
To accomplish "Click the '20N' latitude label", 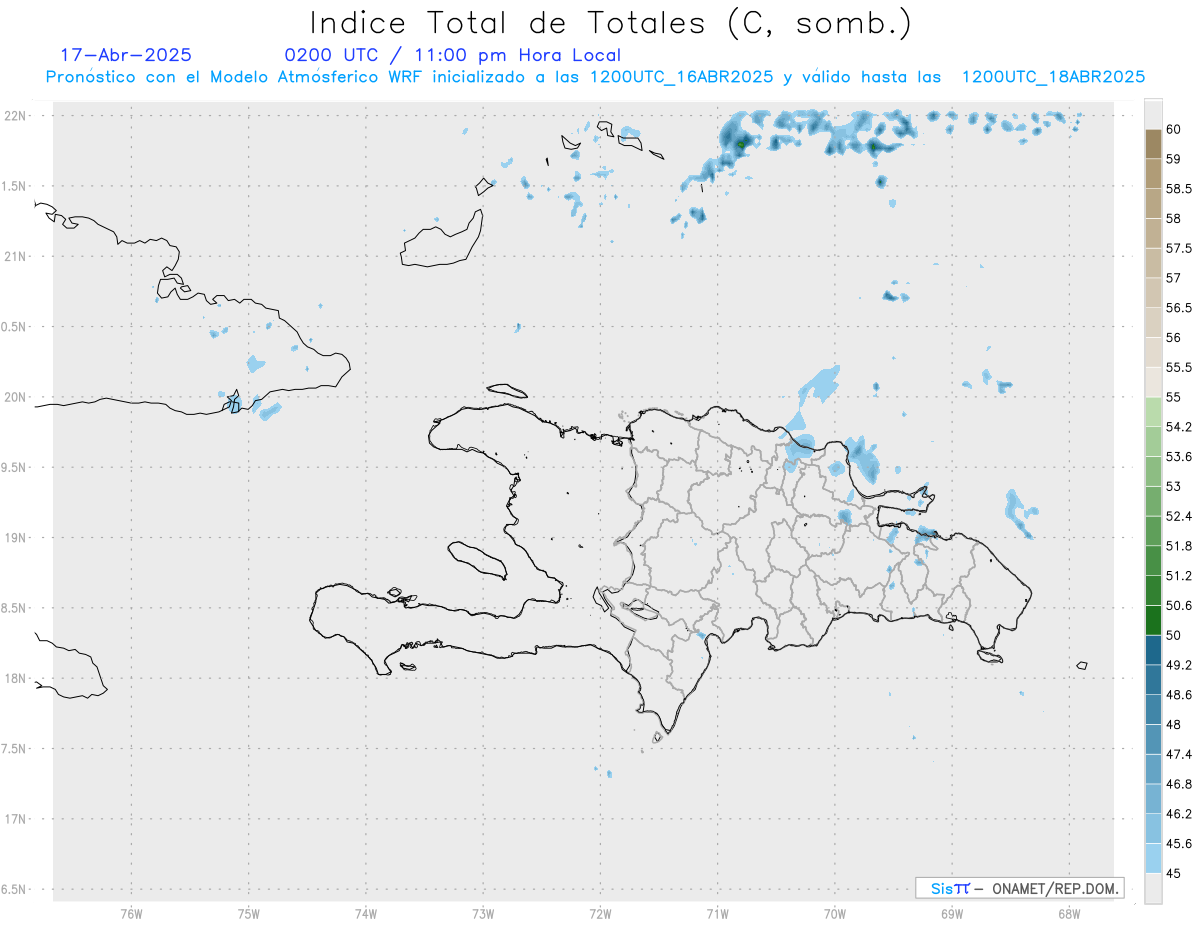I will pyautogui.click(x=15, y=397).
